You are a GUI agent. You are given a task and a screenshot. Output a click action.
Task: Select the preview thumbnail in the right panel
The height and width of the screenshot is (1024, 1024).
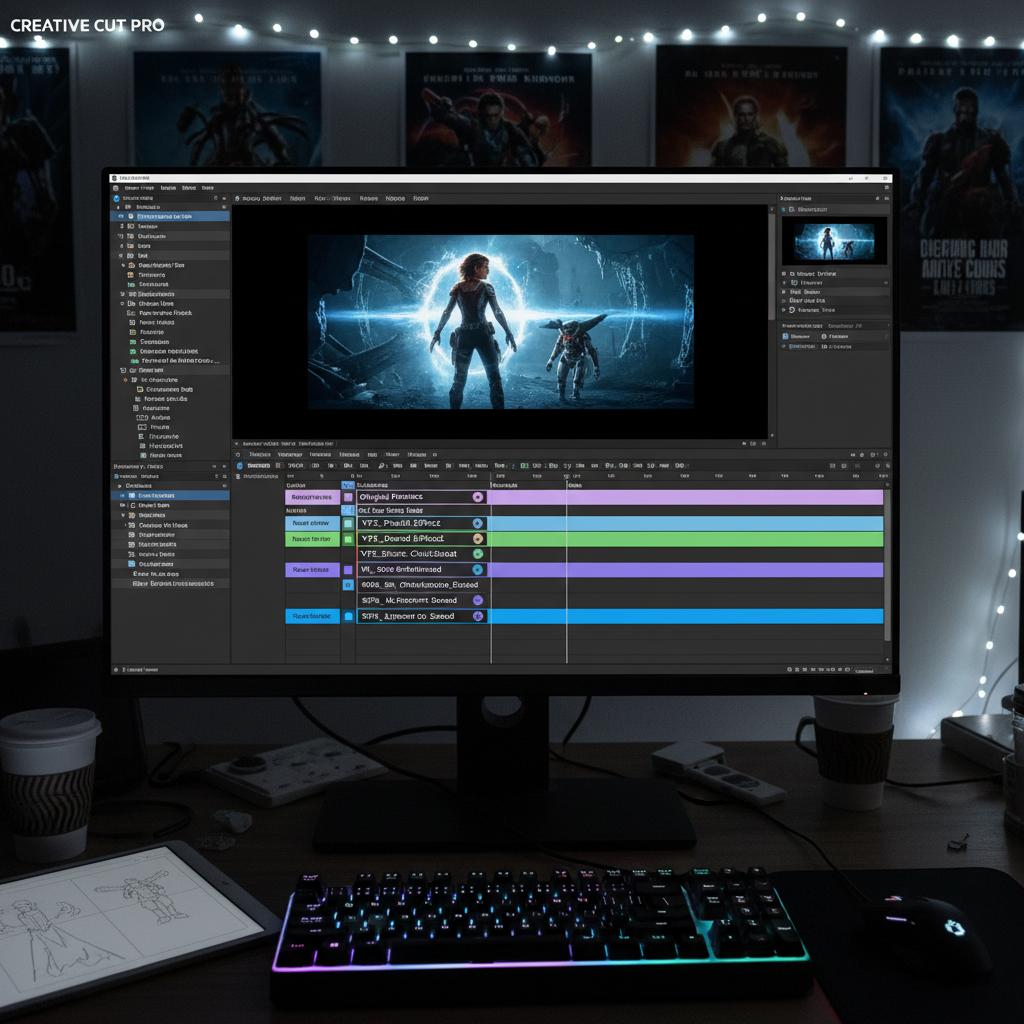833,241
